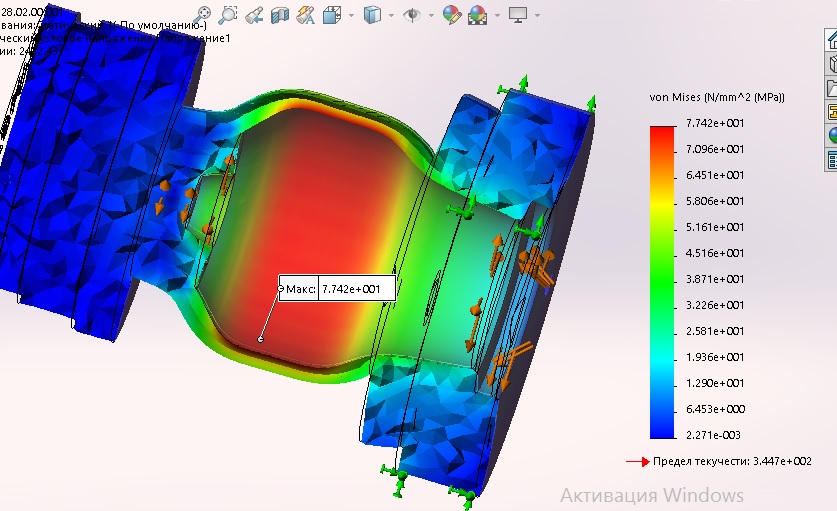Viewport: 837px width, 511px height.
Task: Activate the Section View tool
Action: [280, 15]
